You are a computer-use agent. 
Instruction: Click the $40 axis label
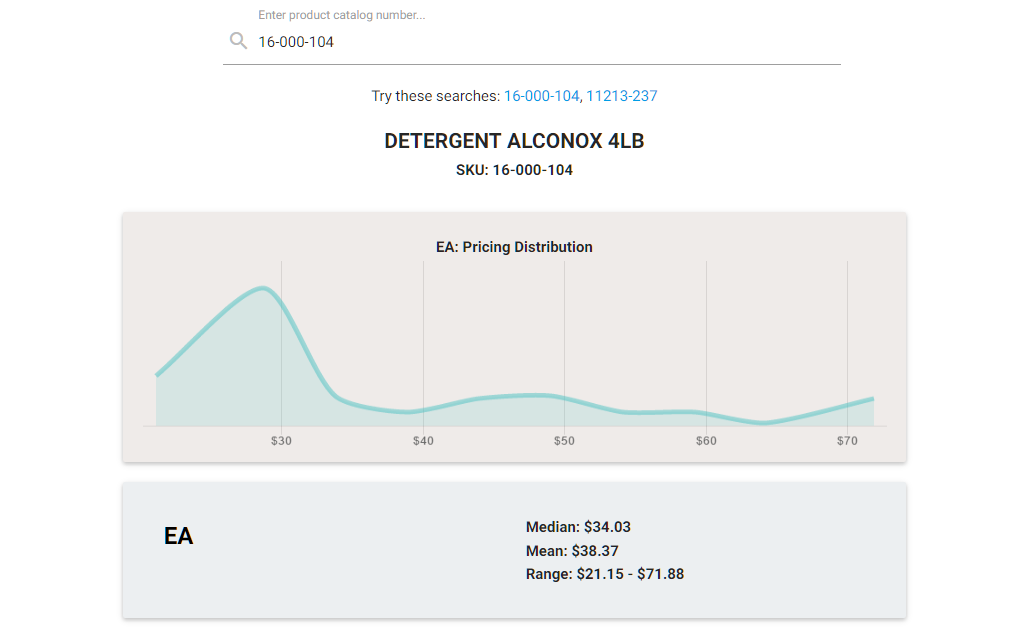(x=423, y=441)
